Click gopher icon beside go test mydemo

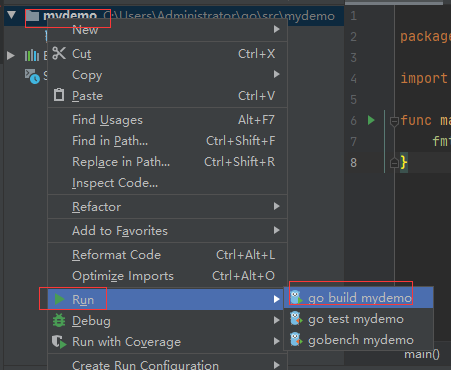click(x=296, y=319)
